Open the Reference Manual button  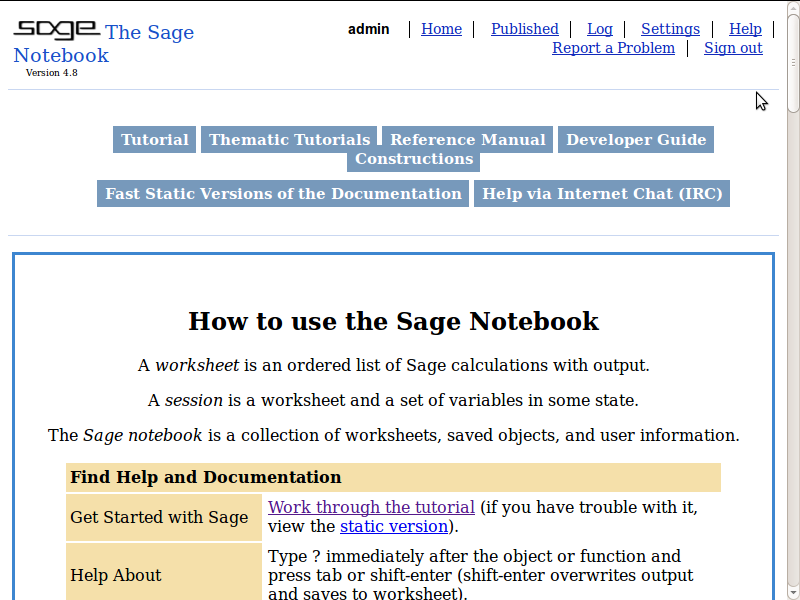pos(468,140)
